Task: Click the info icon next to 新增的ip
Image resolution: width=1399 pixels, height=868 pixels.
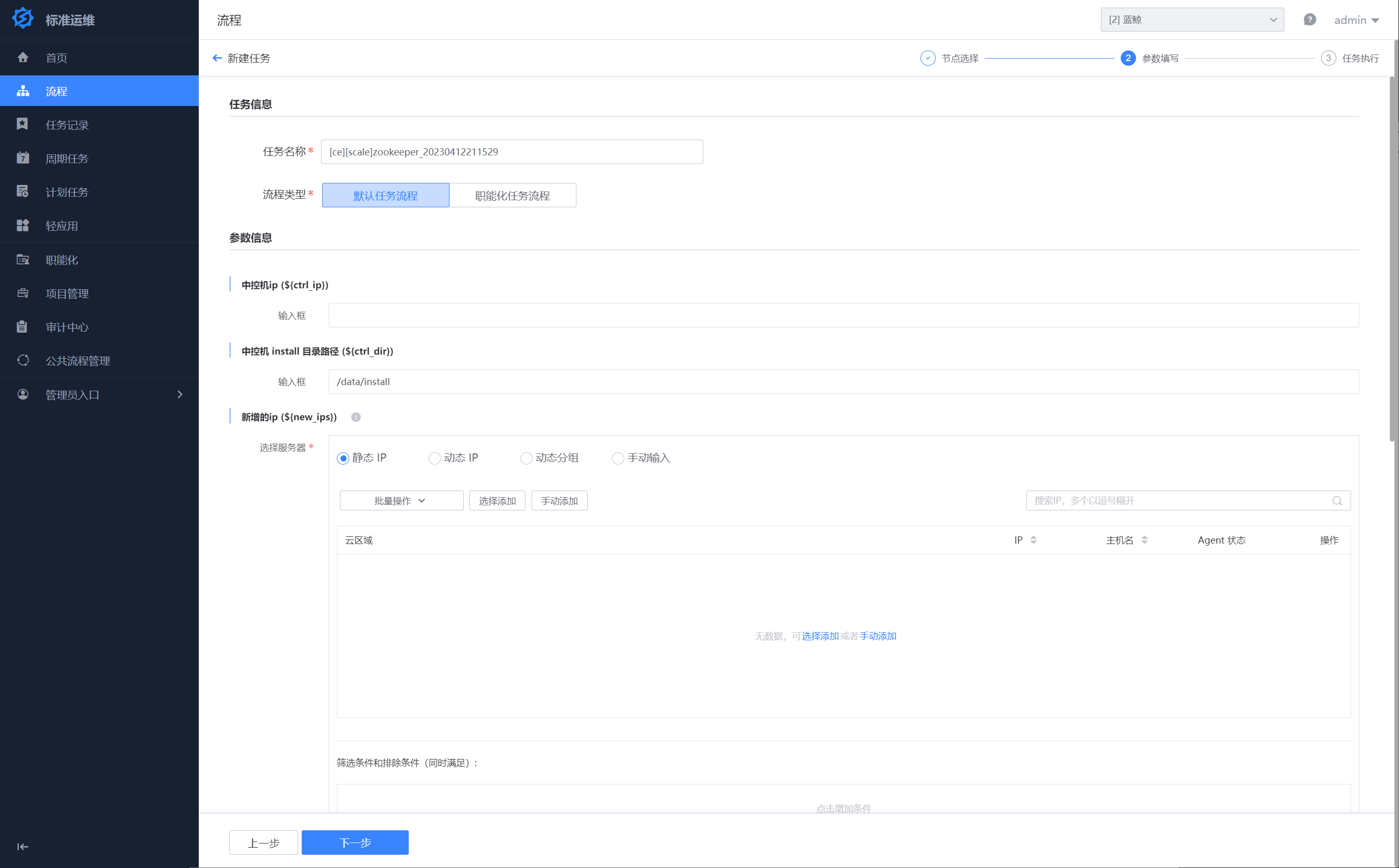Action: 356,417
